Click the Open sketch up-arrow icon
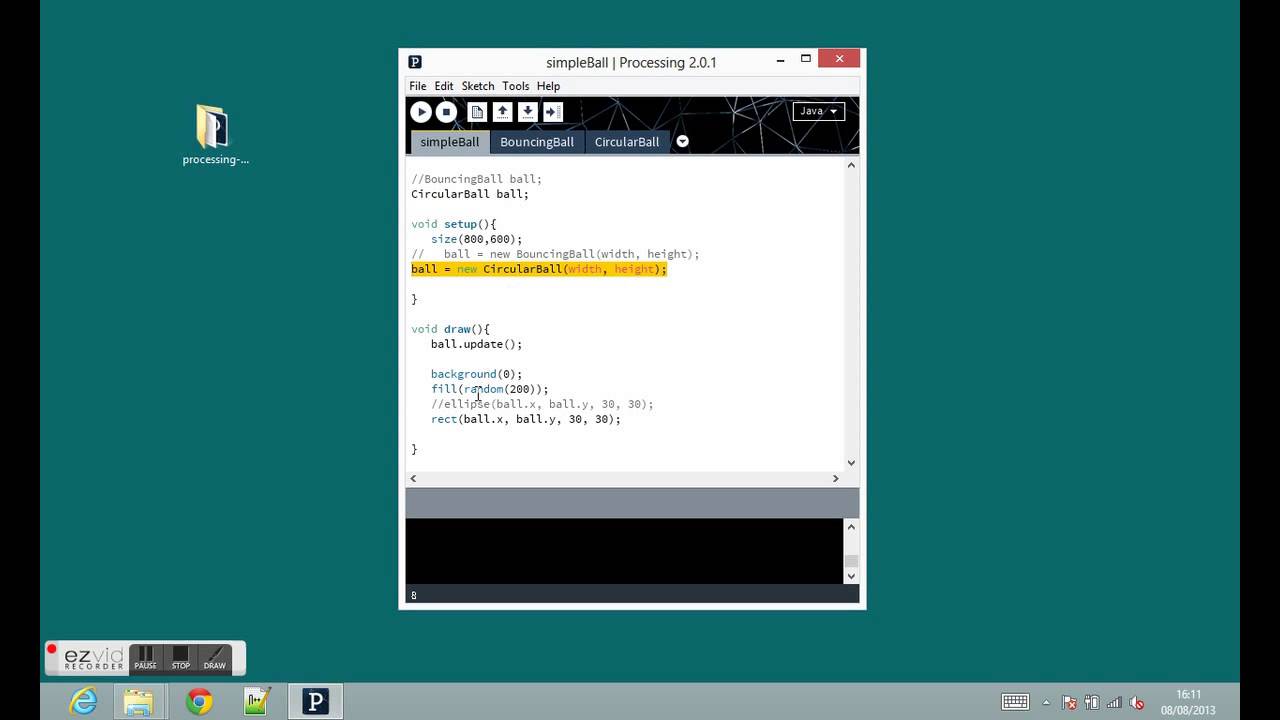This screenshot has width=1280, height=720. (x=502, y=112)
